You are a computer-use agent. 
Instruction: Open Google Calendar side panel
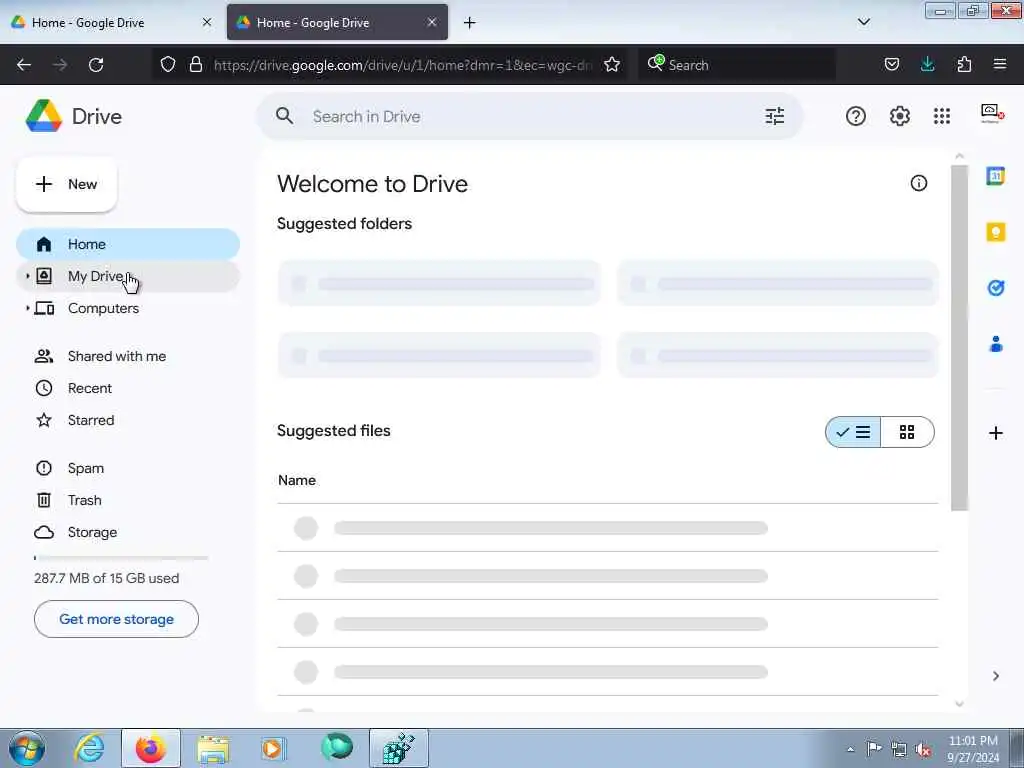[x=995, y=176]
